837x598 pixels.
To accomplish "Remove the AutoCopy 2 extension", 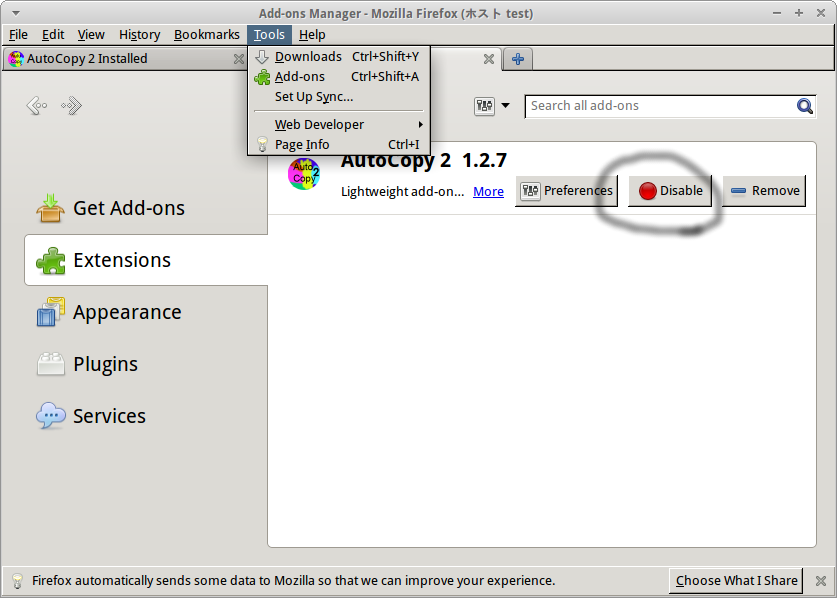I will click(x=764, y=191).
